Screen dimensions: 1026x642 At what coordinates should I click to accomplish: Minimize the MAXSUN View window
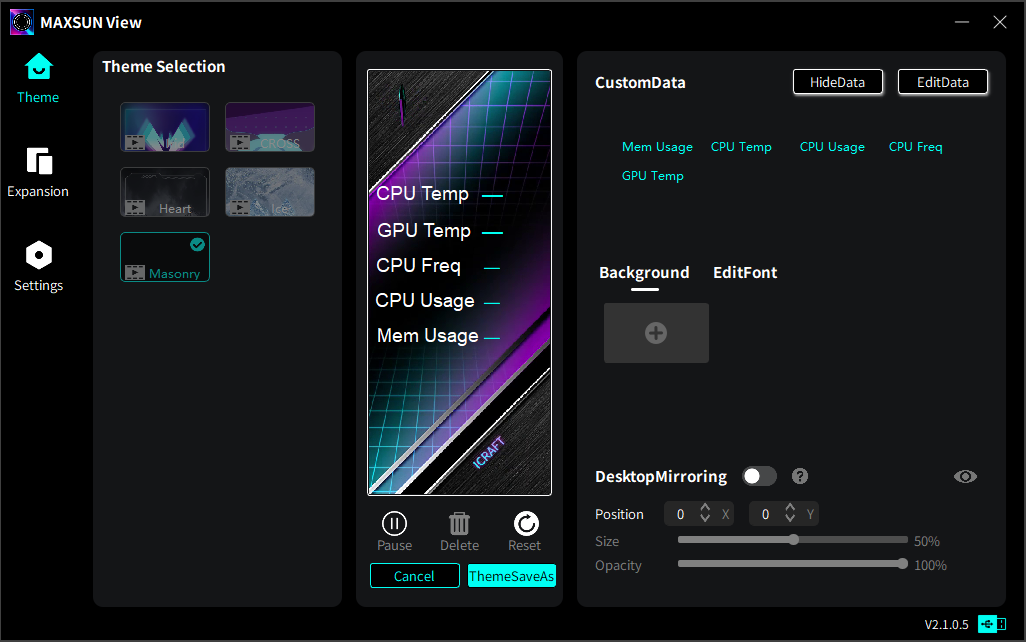(962, 22)
